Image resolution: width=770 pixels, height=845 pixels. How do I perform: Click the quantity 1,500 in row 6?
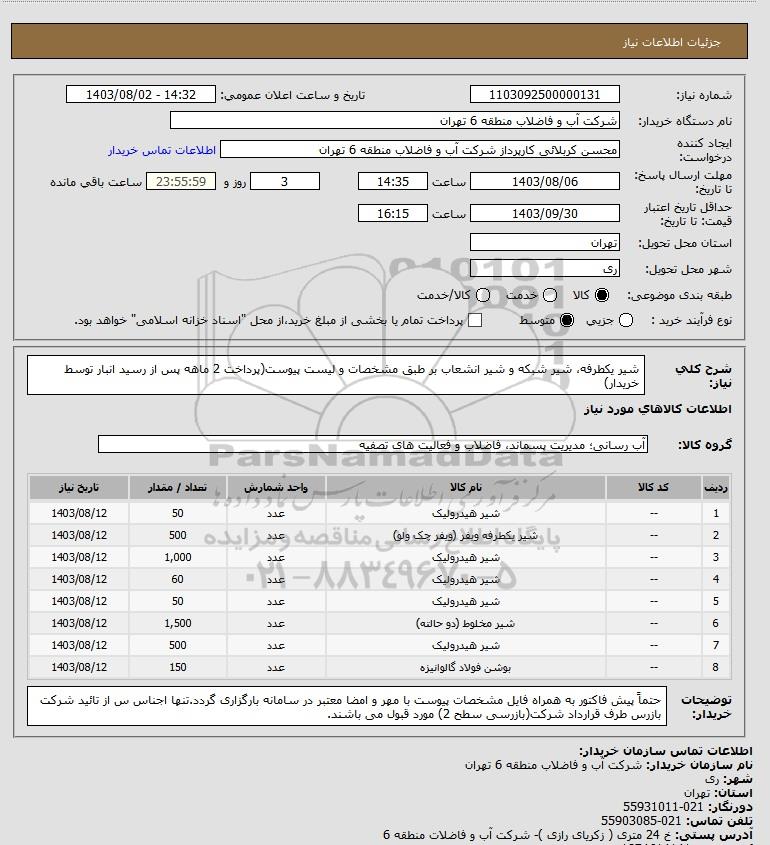178,623
